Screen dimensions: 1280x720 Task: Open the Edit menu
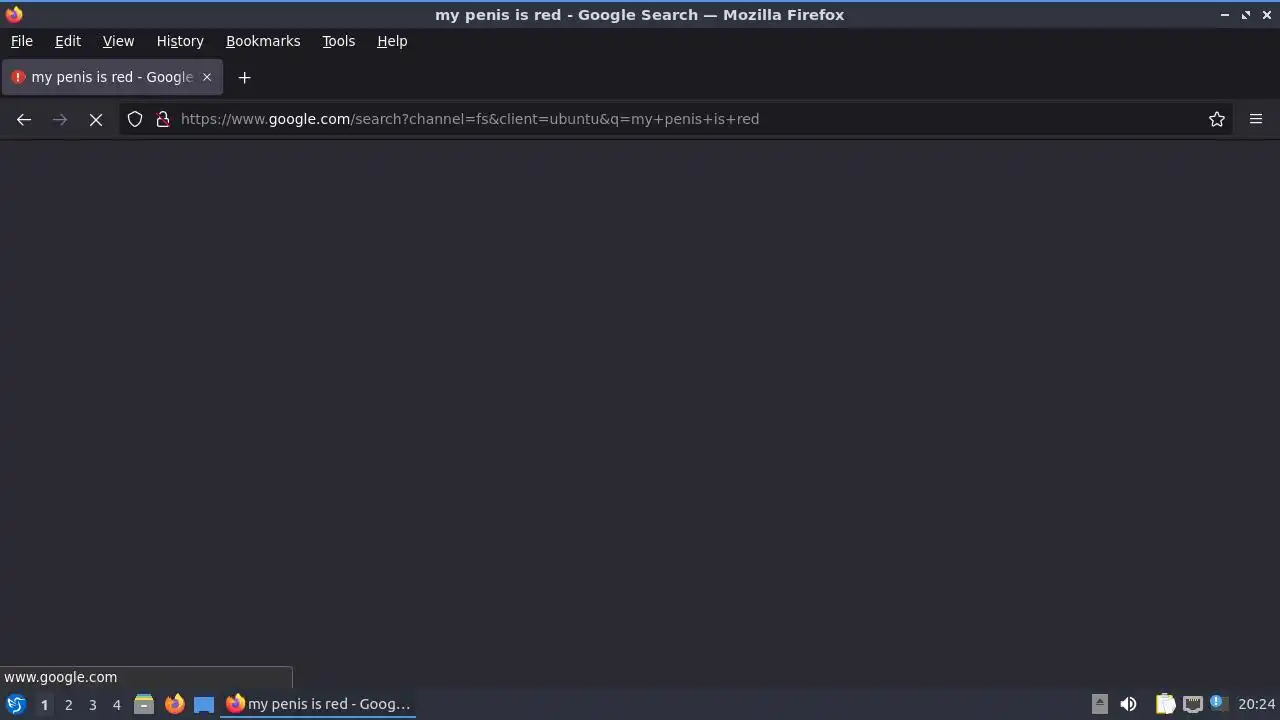68,41
